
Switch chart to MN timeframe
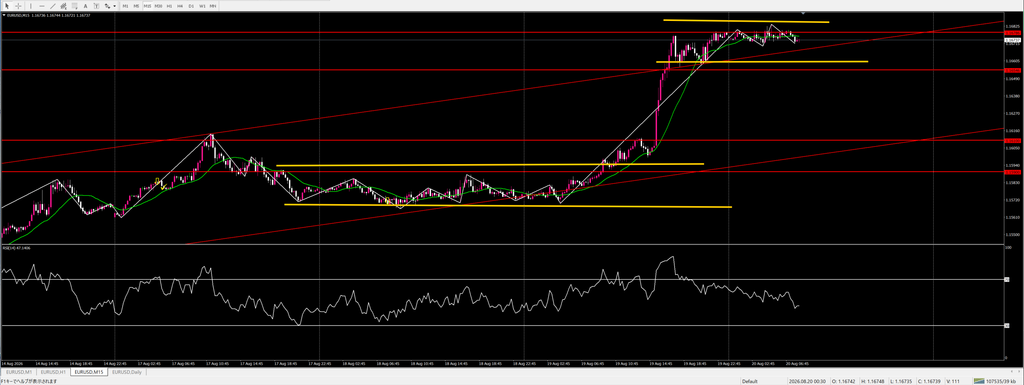(213, 6)
